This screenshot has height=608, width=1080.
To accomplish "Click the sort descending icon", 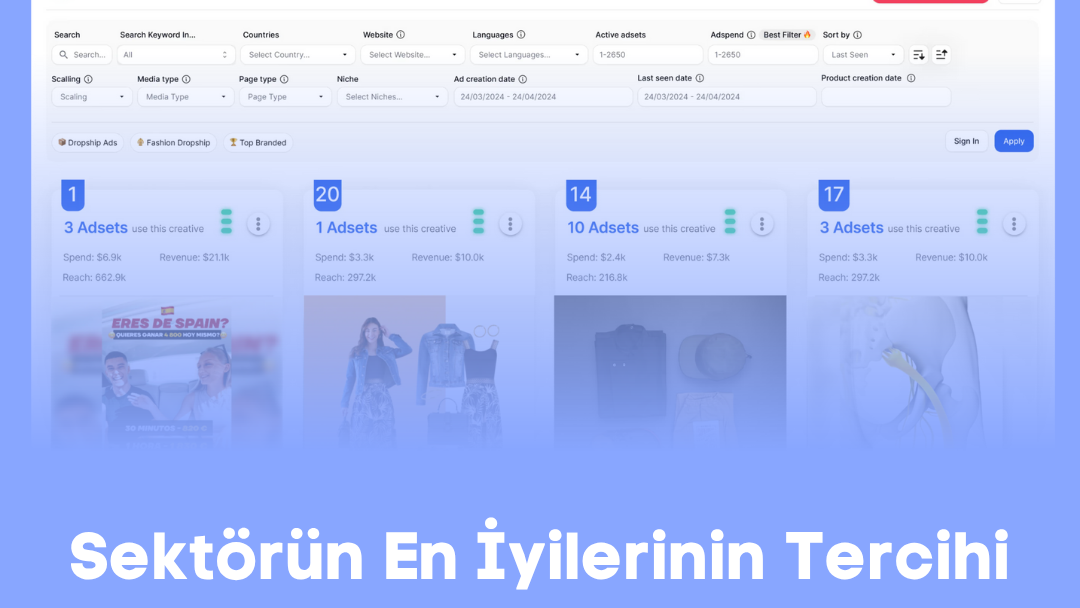I will (919, 55).
